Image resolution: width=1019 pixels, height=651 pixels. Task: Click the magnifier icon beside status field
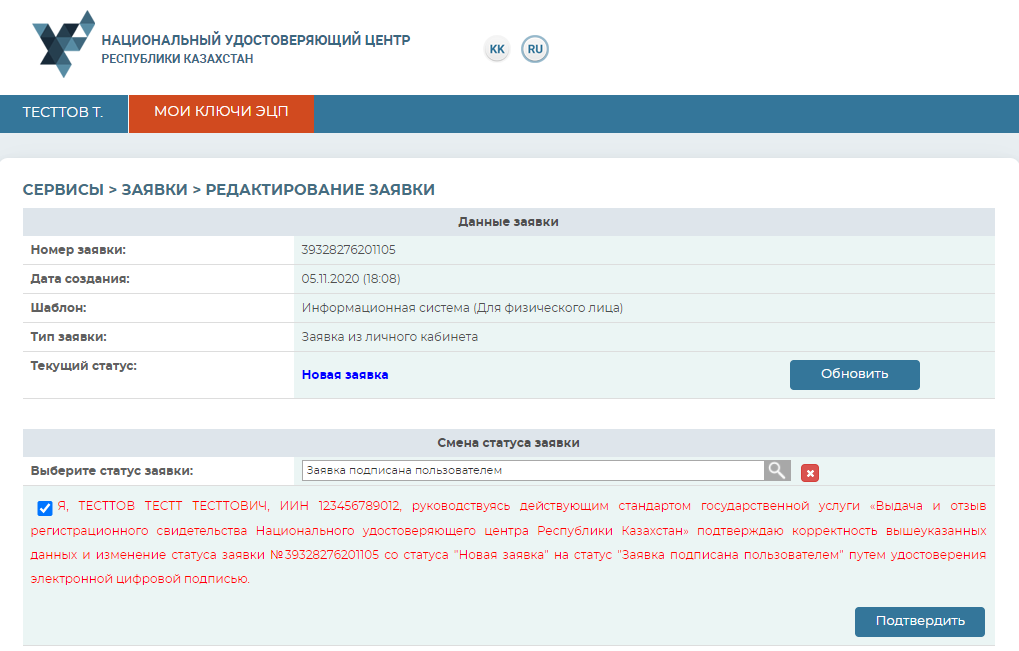click(x=777, y=471)
